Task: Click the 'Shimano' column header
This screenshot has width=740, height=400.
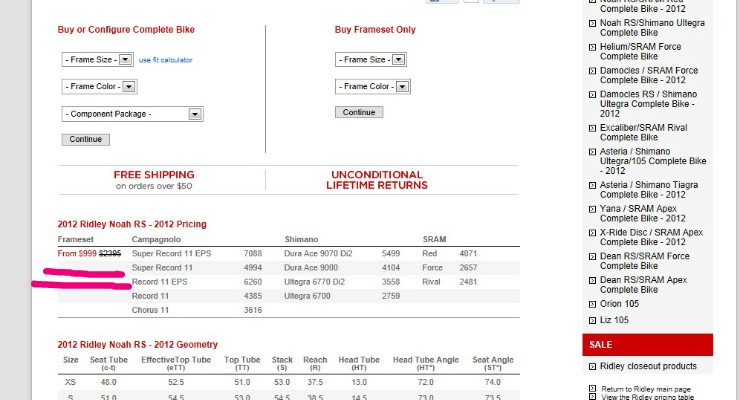Action: 301,239
